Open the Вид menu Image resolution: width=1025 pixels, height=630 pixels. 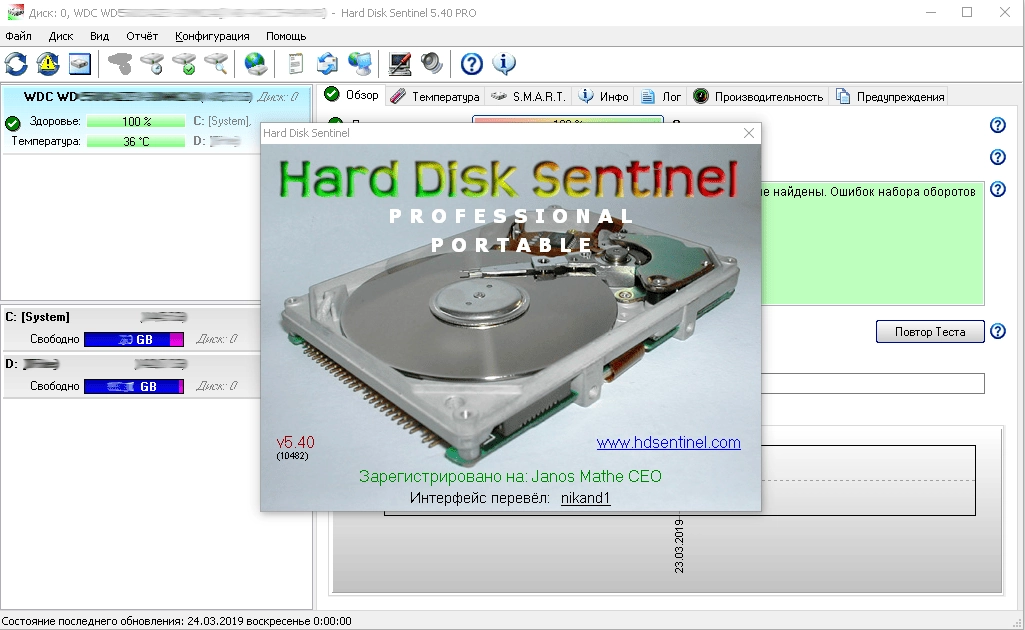tap(99, 36)
